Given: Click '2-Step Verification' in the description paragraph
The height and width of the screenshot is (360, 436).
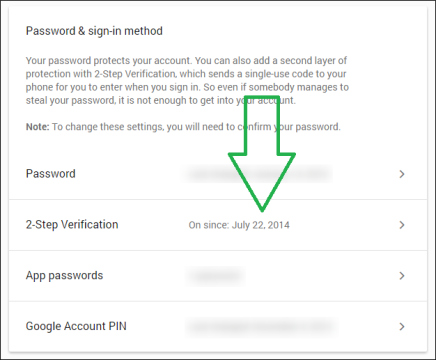Looking at the screenshot, I should (135, 74).
